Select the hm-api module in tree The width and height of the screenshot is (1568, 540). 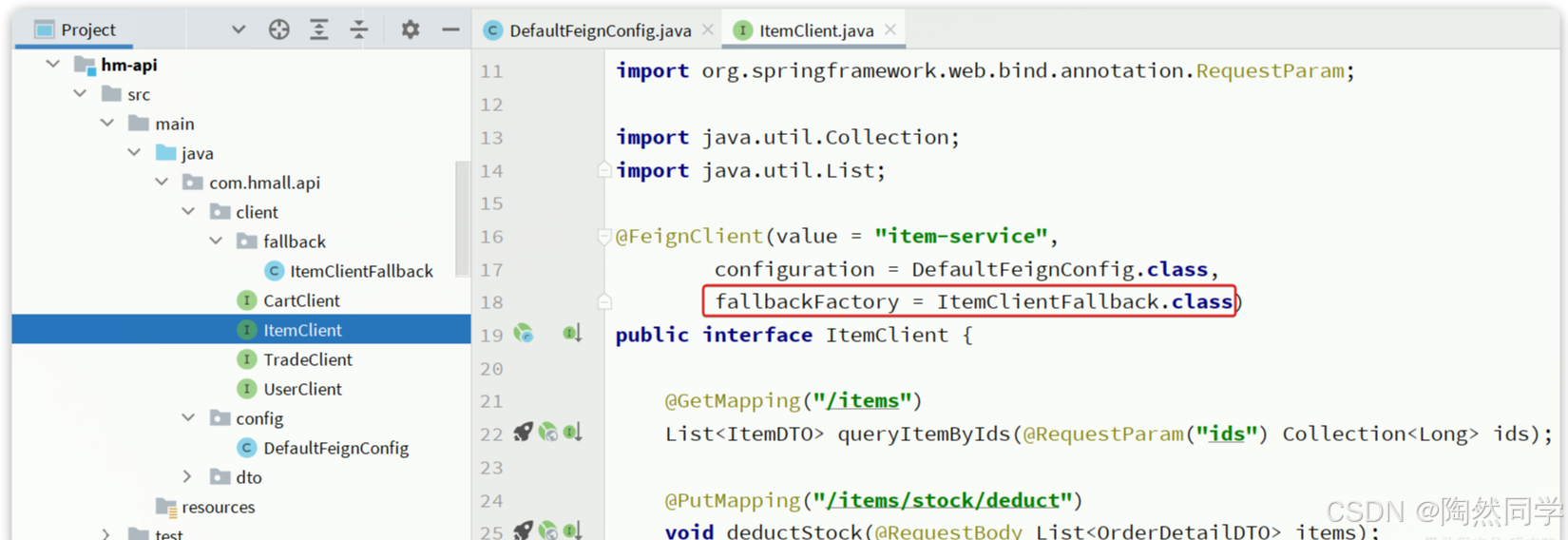(129, 65)
